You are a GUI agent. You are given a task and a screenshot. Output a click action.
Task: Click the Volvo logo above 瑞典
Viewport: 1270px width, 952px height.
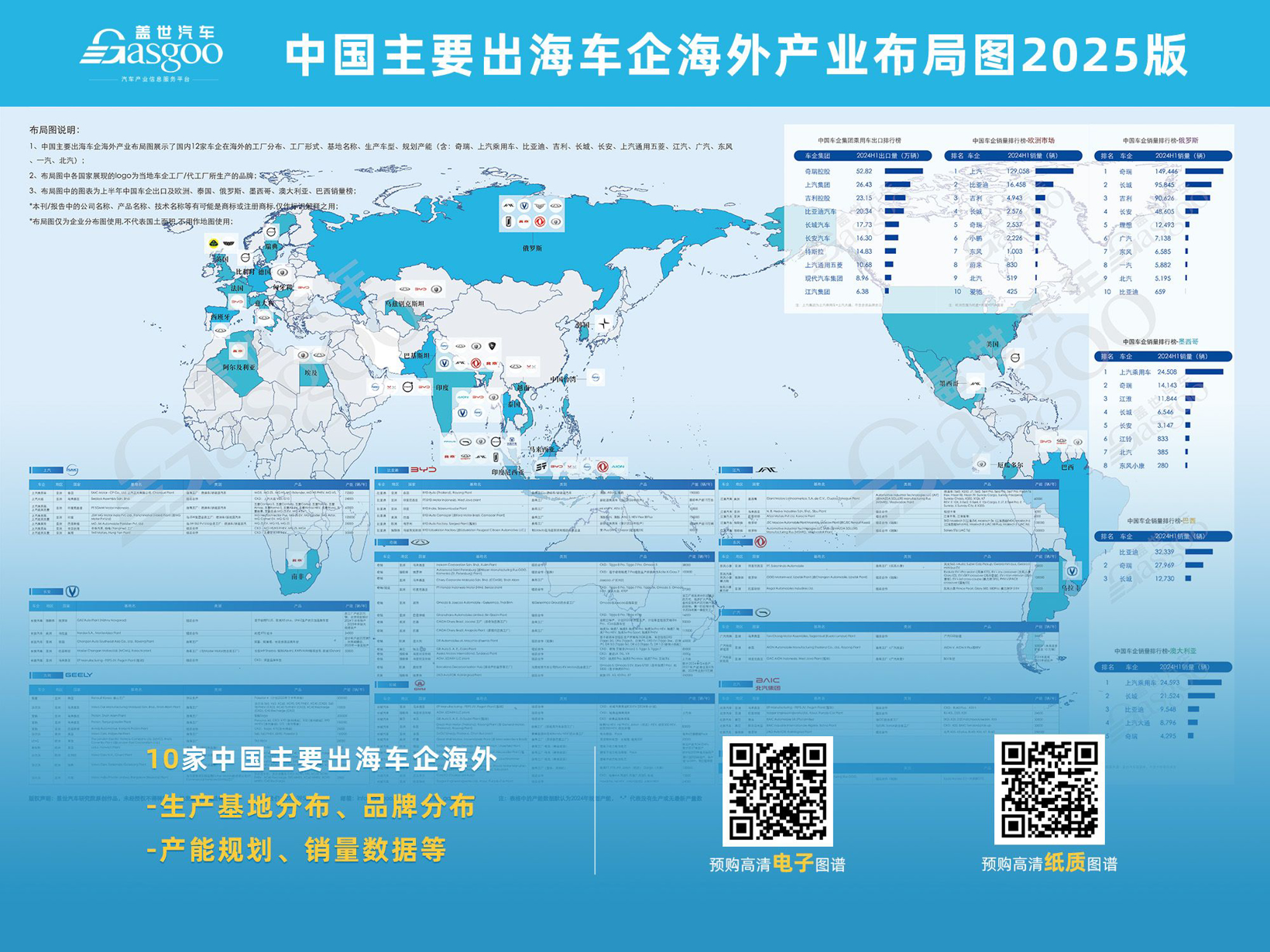271,232
